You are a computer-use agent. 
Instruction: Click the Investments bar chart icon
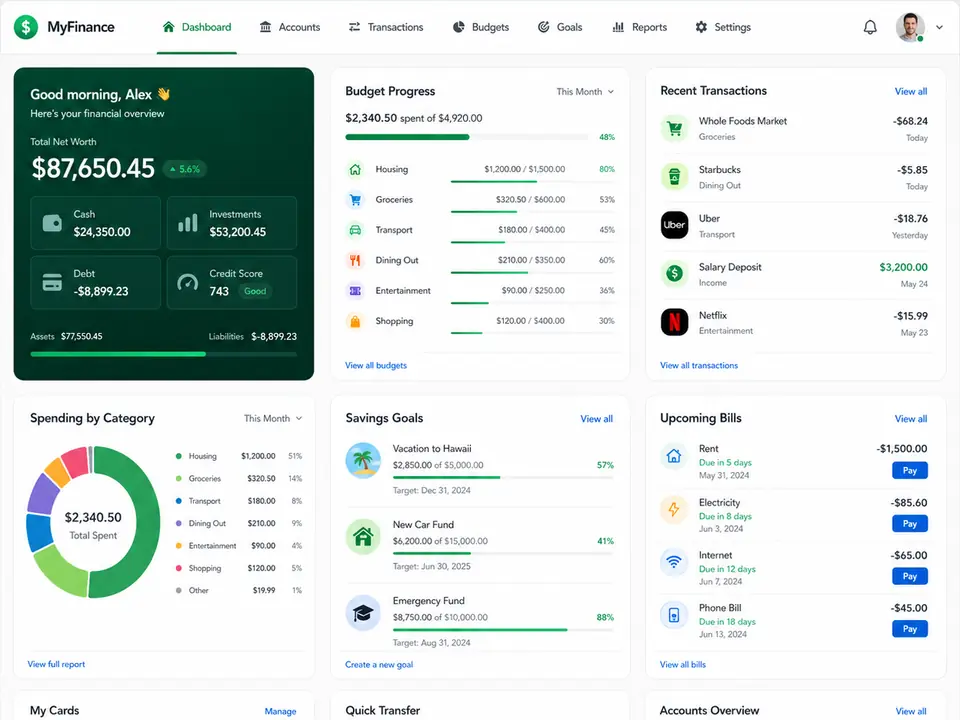click(x=188, y=223)
